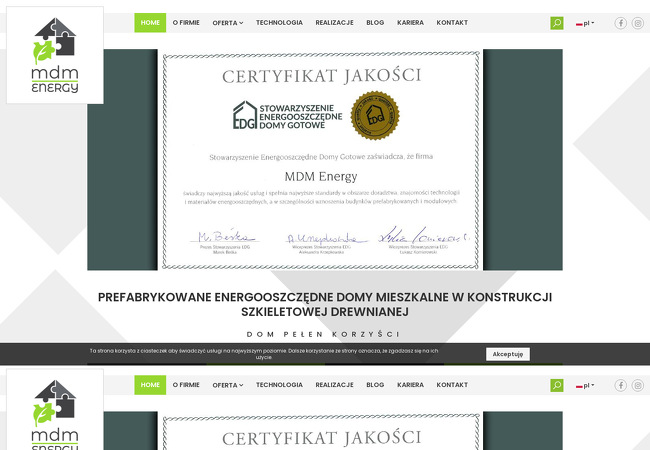Open REALIZACJE in lower navigation
The height and width of the screenshot is (450, 650).
[x=334, y=385]
